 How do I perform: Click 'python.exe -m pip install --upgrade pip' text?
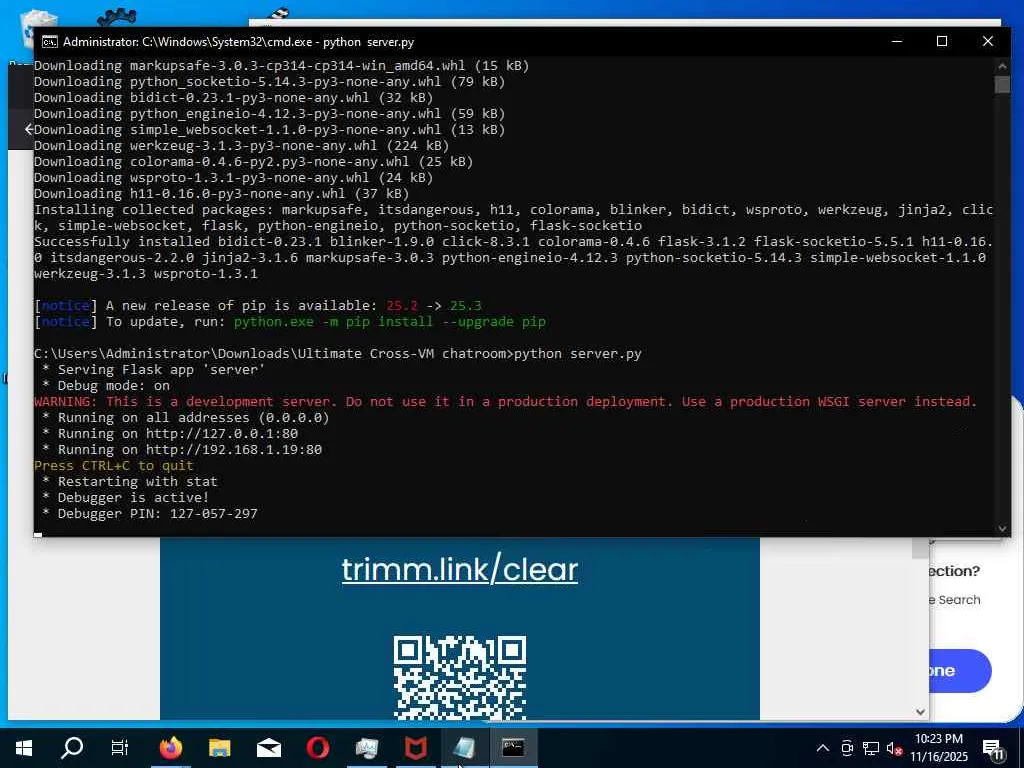389,321
